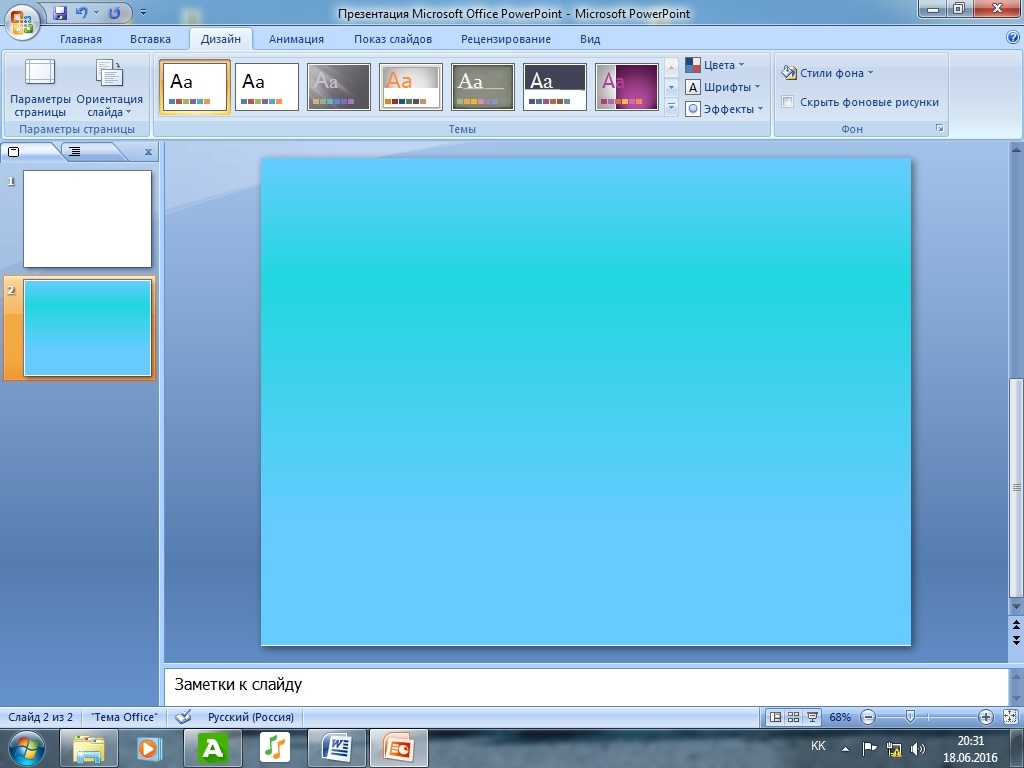Viewport: 1024px width, 768px height.
Task: Zoom in with plus button
Action: pos(985,717)
